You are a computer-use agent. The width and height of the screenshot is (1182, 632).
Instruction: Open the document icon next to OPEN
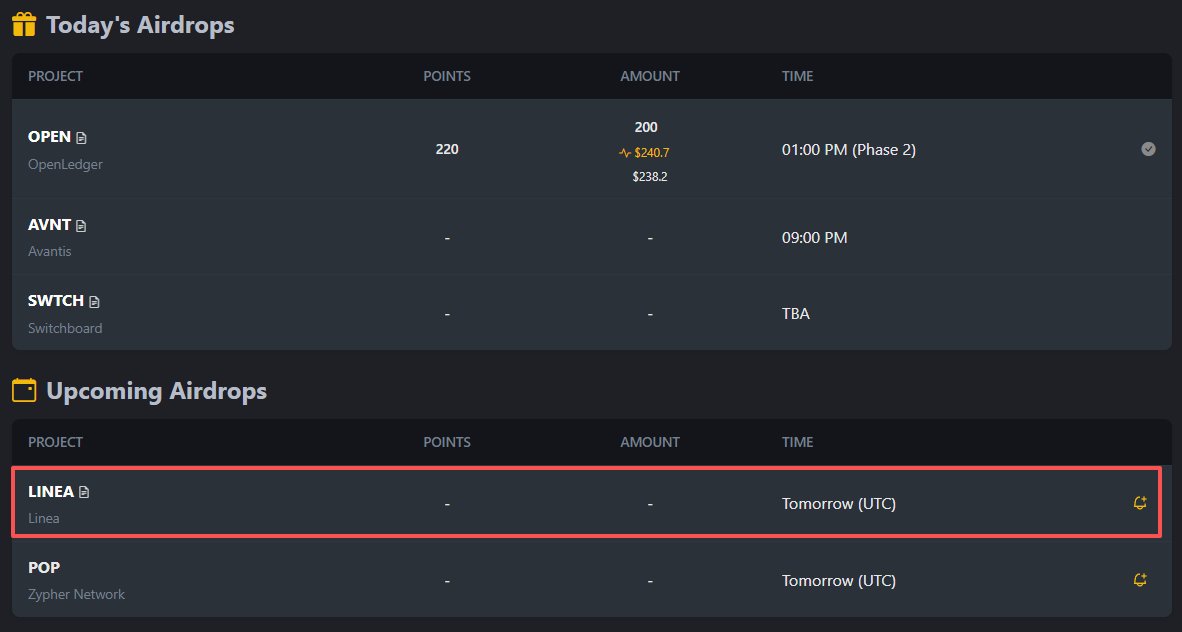tap(81, 138)
